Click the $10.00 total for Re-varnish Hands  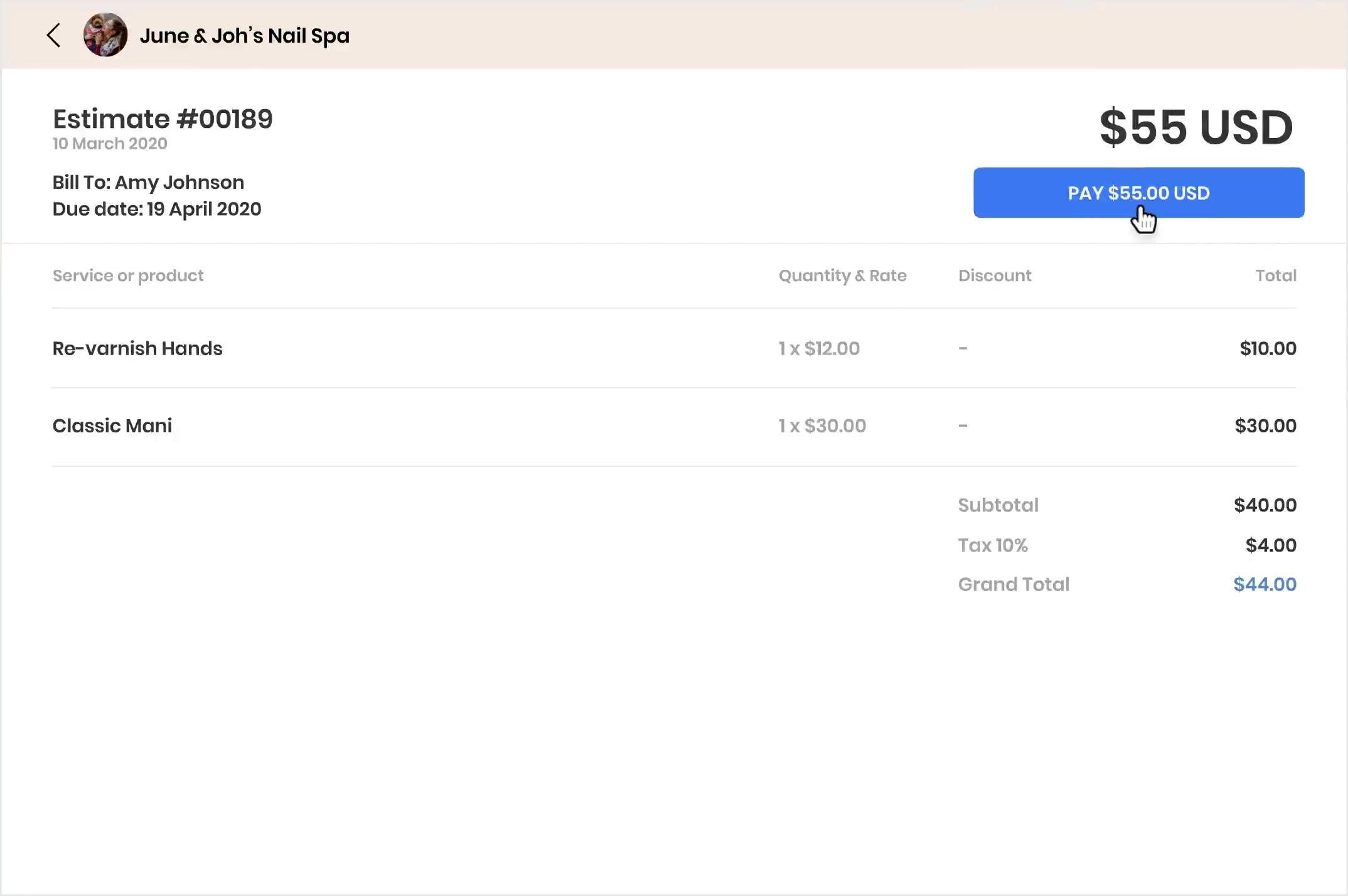[1268, 348]
